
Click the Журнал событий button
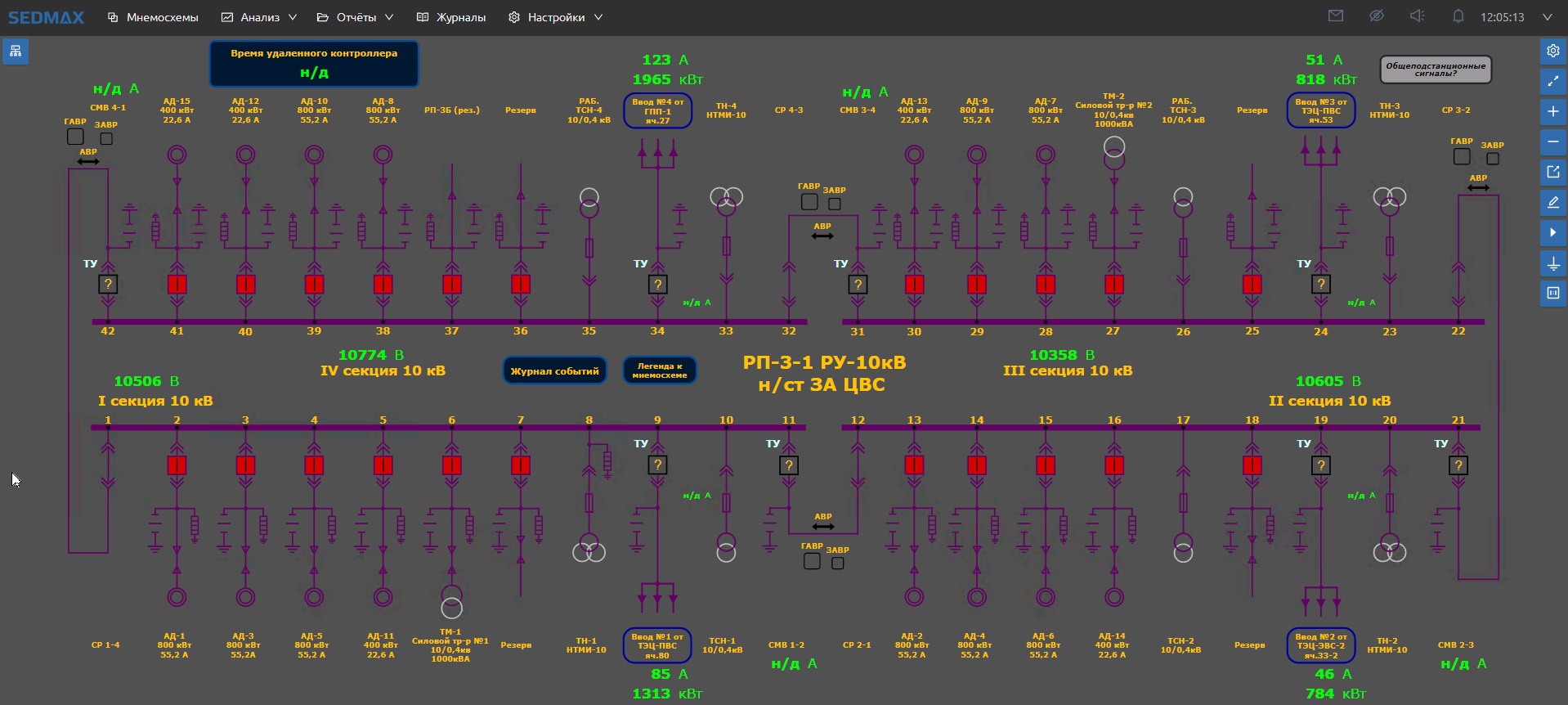point(554,370)
